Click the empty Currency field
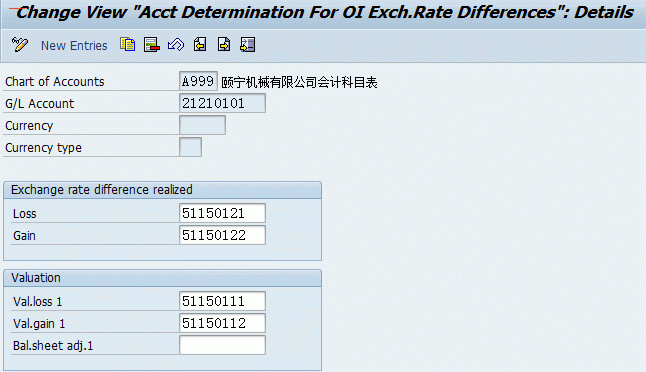Viewport: 646px width, 372px height. (202, 125)
